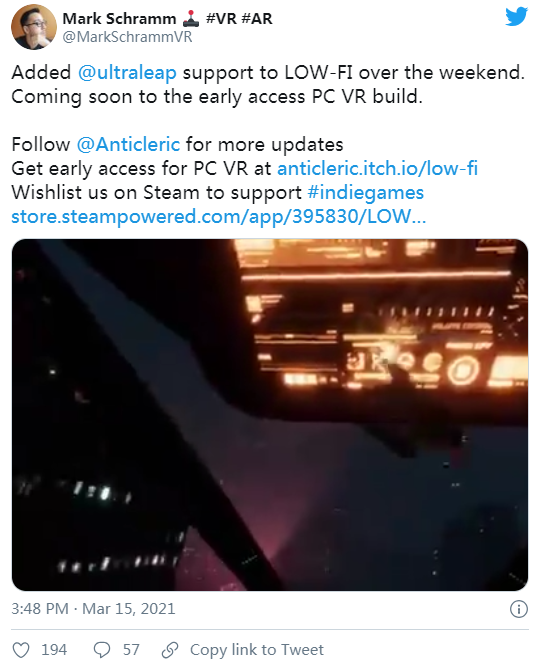536x662 pixels.
Task: Open replies via the speech bubble icon
Action: 102,649
